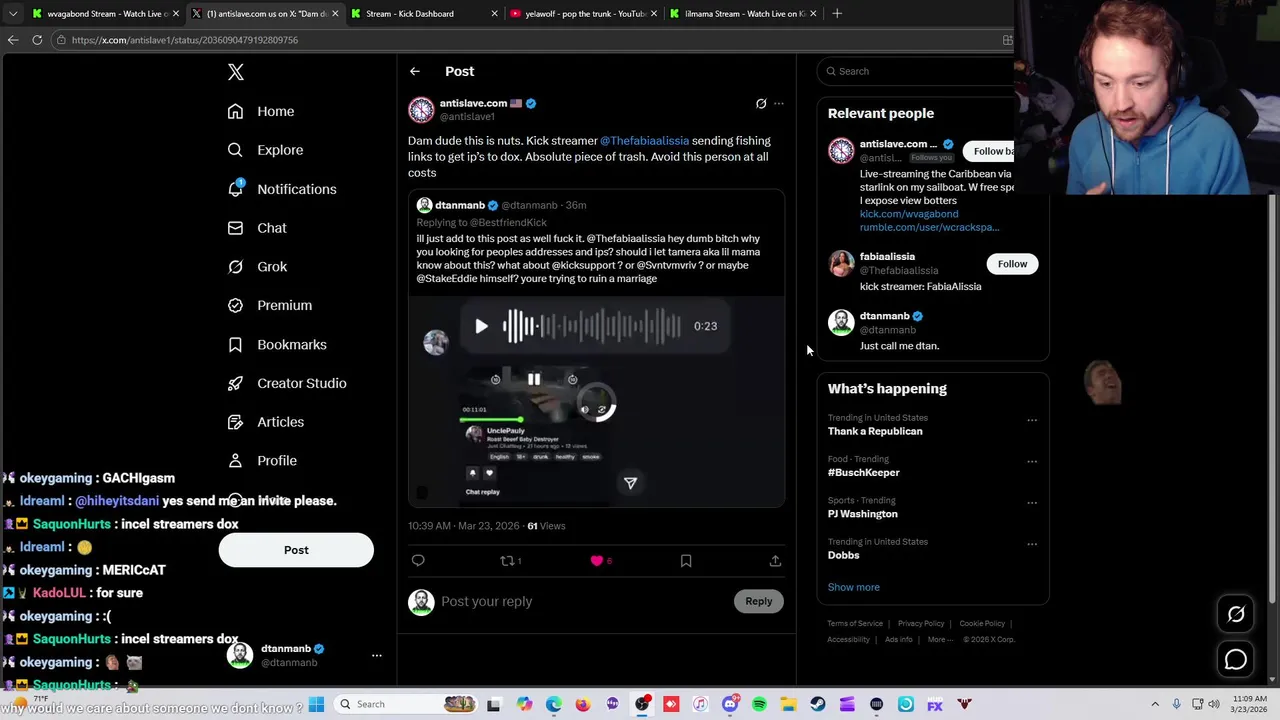This screenshot has height=720, width=1280.
Task: Follow fabiaalissia in Relevant people
Action: click(1012, 264)
